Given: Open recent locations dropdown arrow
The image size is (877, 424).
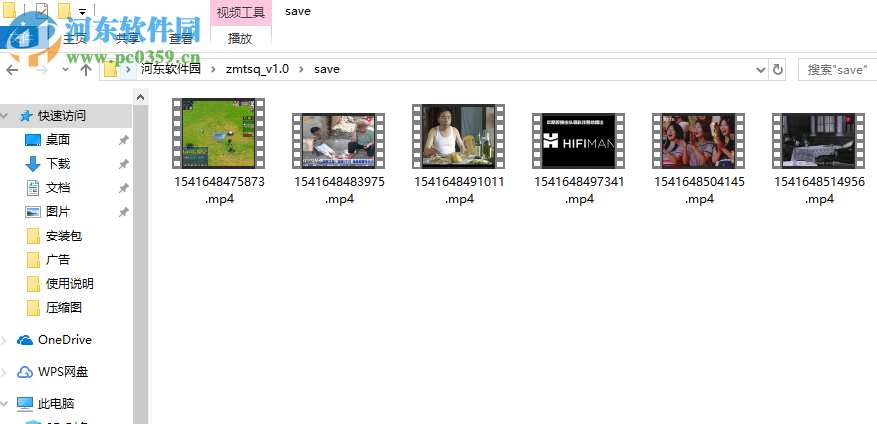Looking at the screenshot, I should pyautogui.click(x=65, y=69).
